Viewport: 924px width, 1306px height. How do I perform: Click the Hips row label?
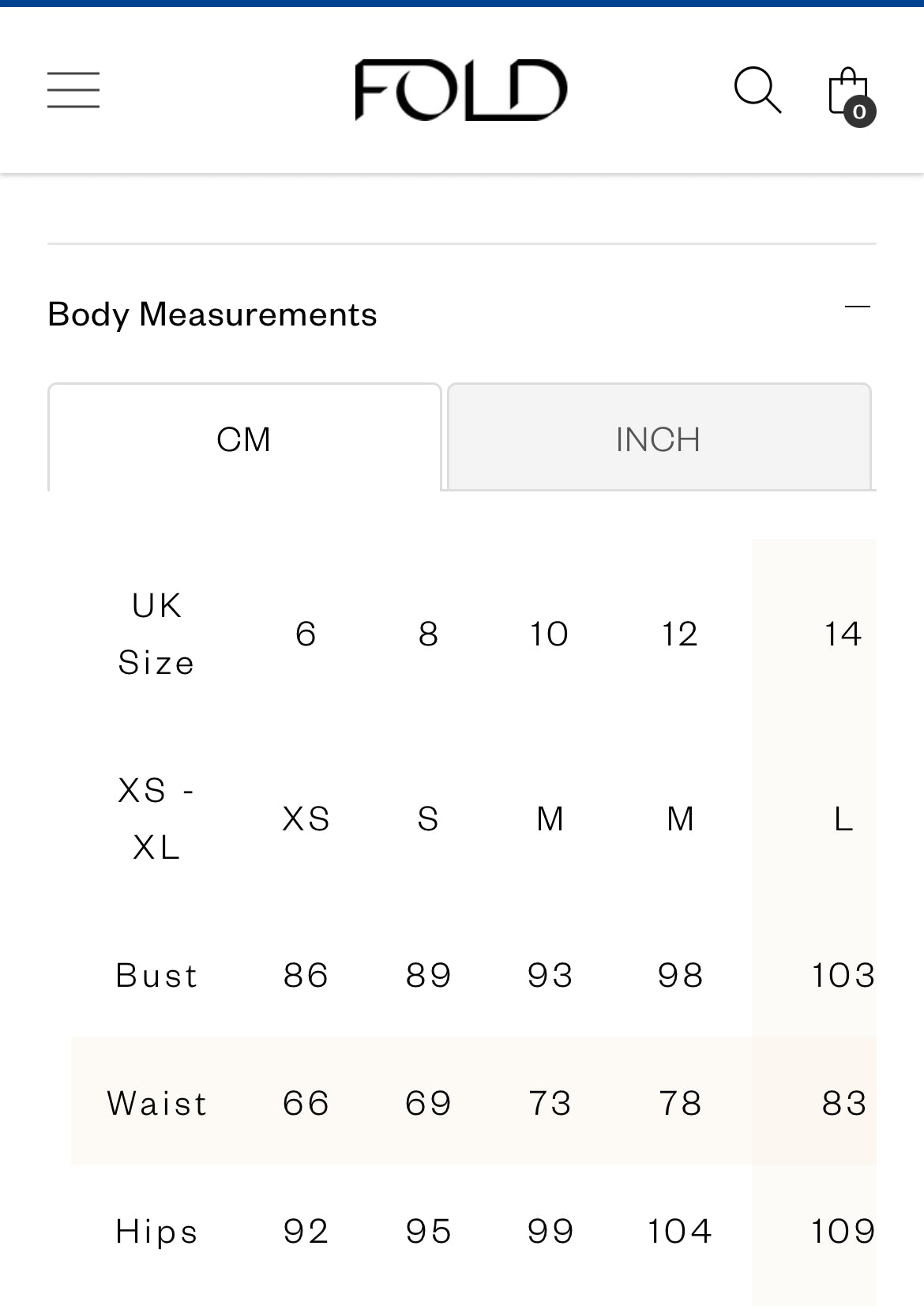click(x=156, y=1231)
